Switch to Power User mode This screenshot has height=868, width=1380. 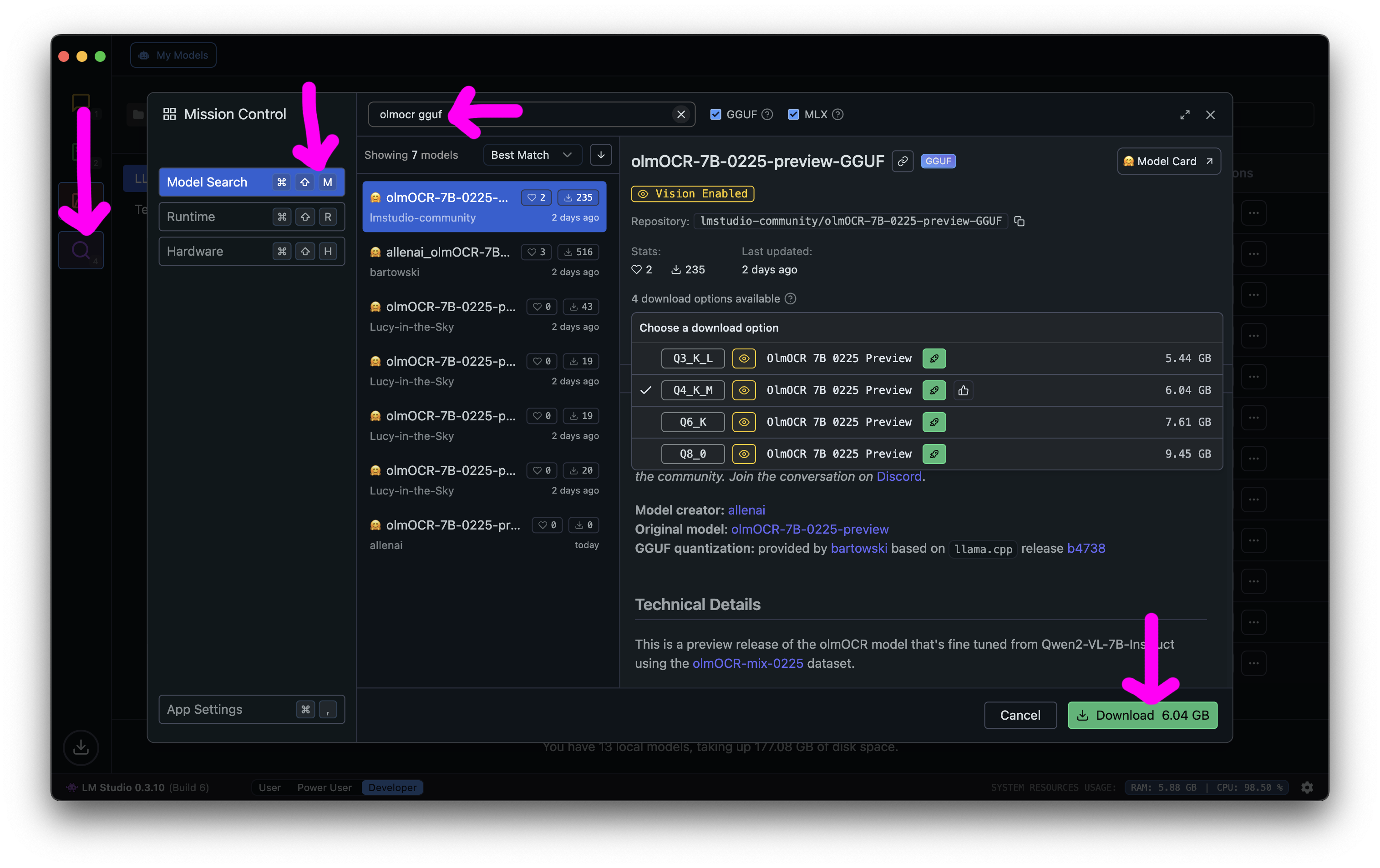coord(325,787)
